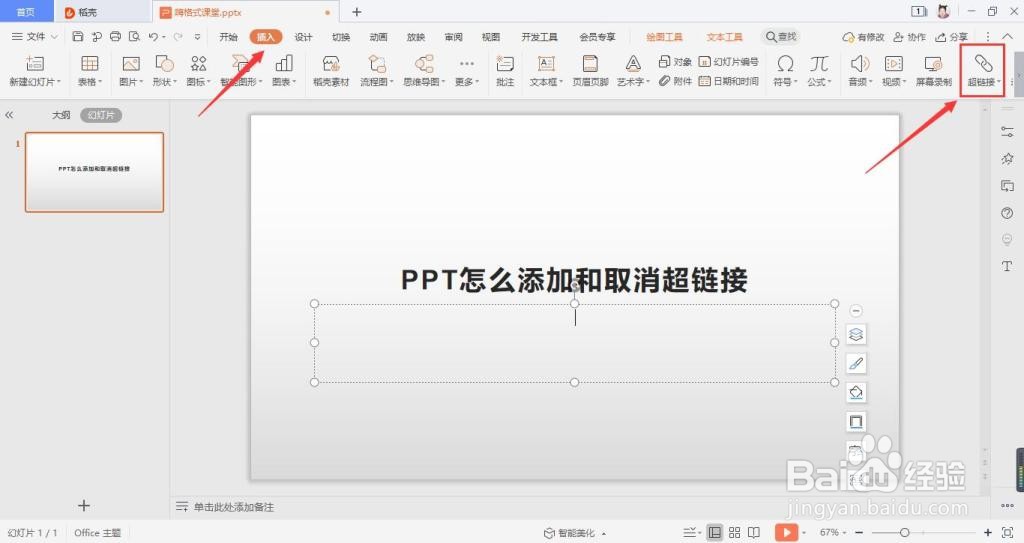Click the 流程图 flowchart icon
This screenshot has width=1024, height=543.
pos(377,63)
